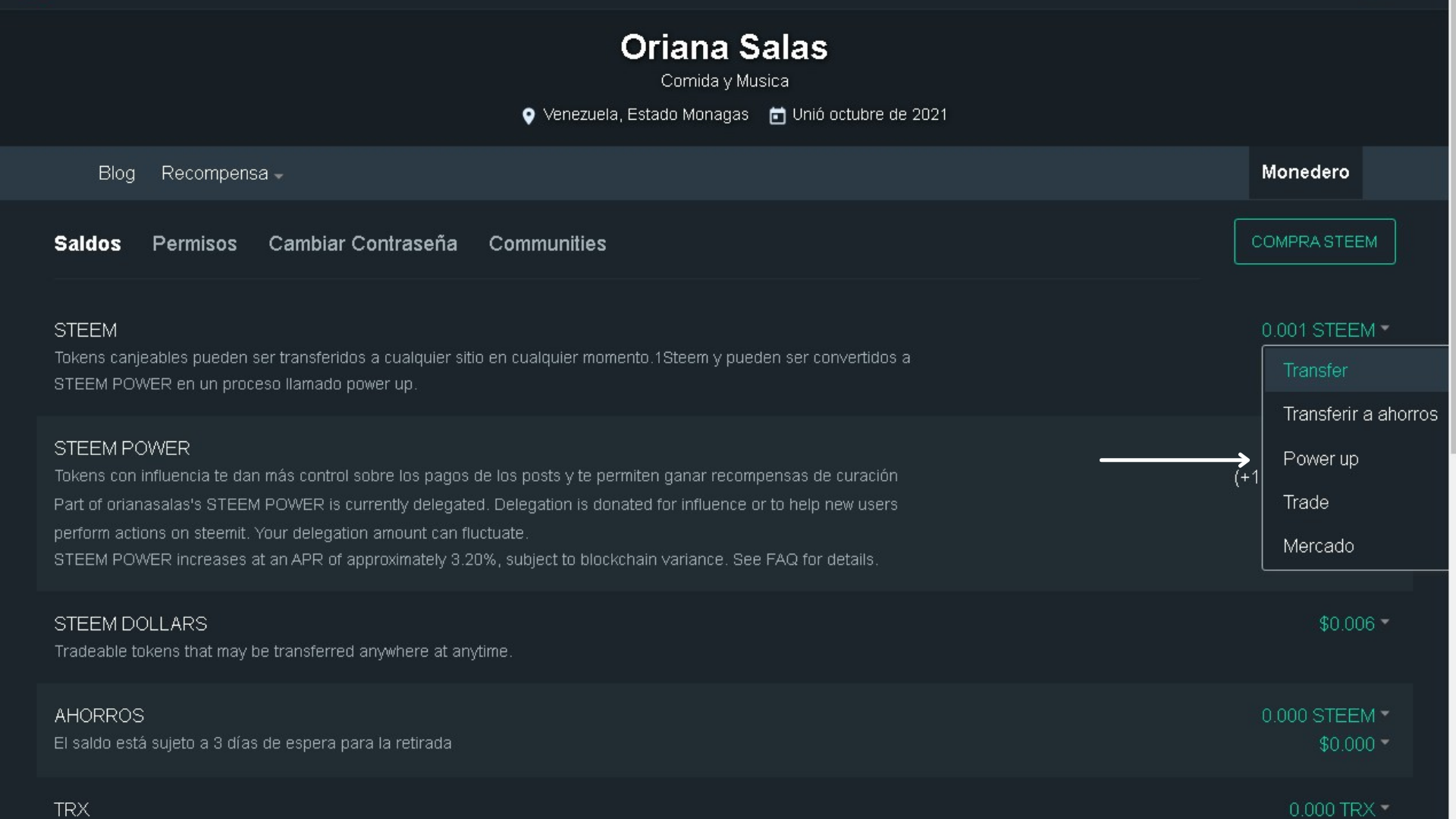Expand the $0.006 Steem Dollars dropdown
The height and width of the screenshot is (819, 1456).
[x=1353, y=624]
